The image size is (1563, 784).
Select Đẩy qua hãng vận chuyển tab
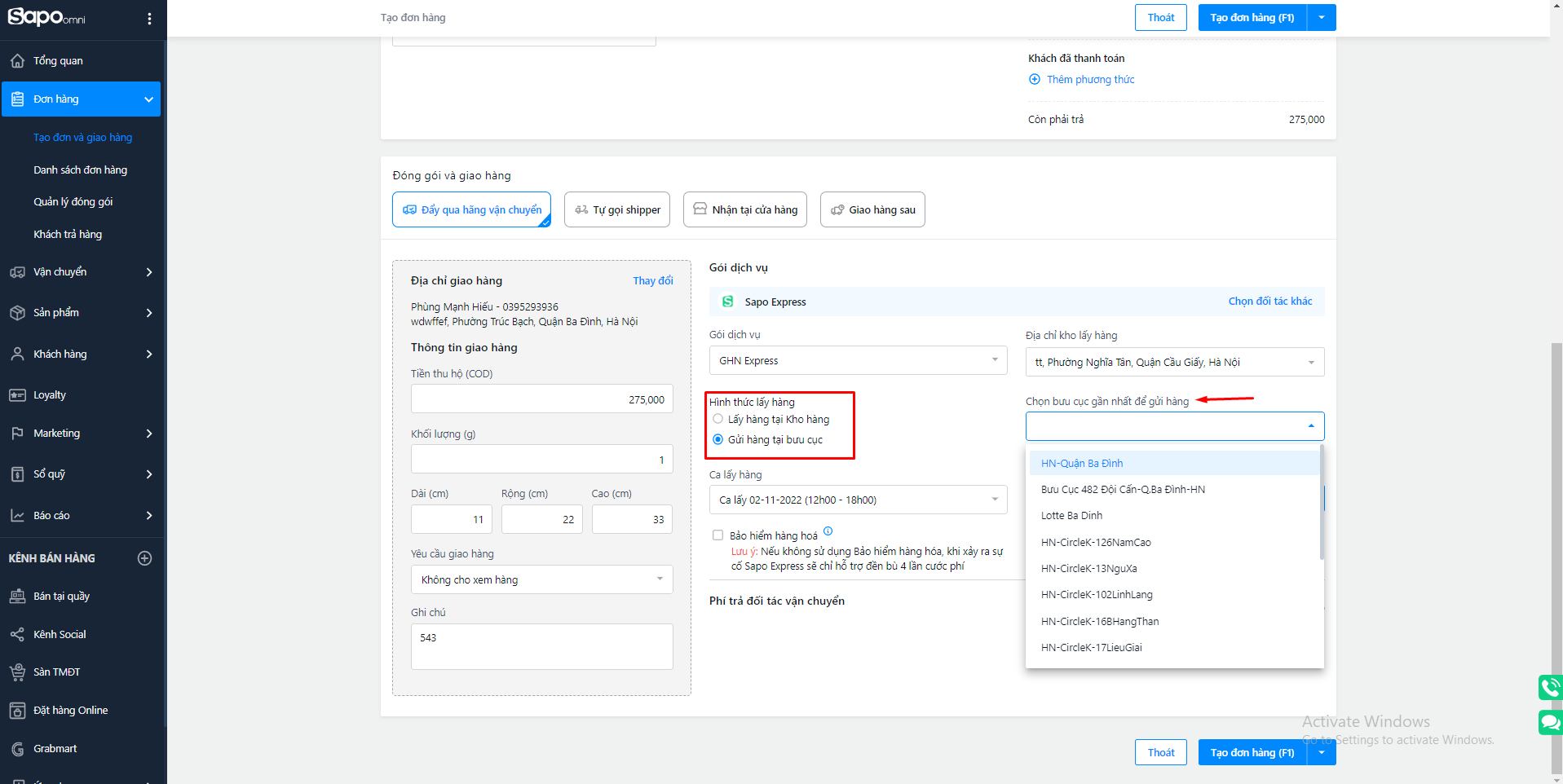(471, 209)
